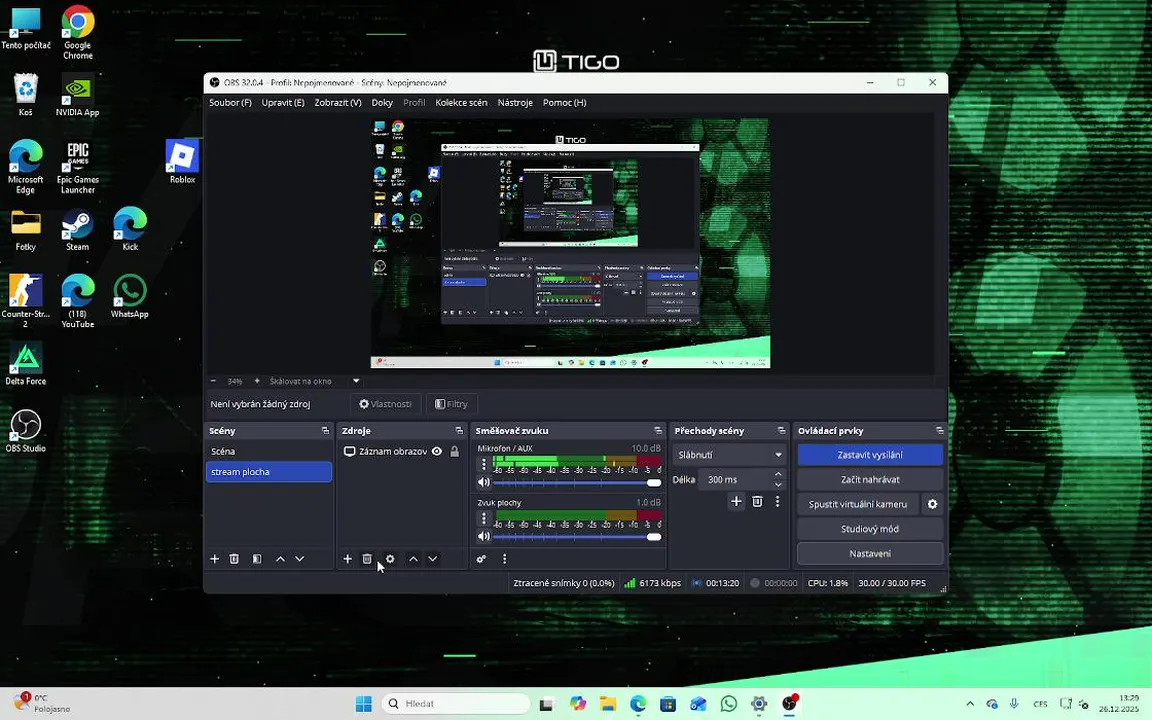Screen dimensions: 1152x720
Task: Click the Hledat taskbar search box
Action: click(456, 704)
